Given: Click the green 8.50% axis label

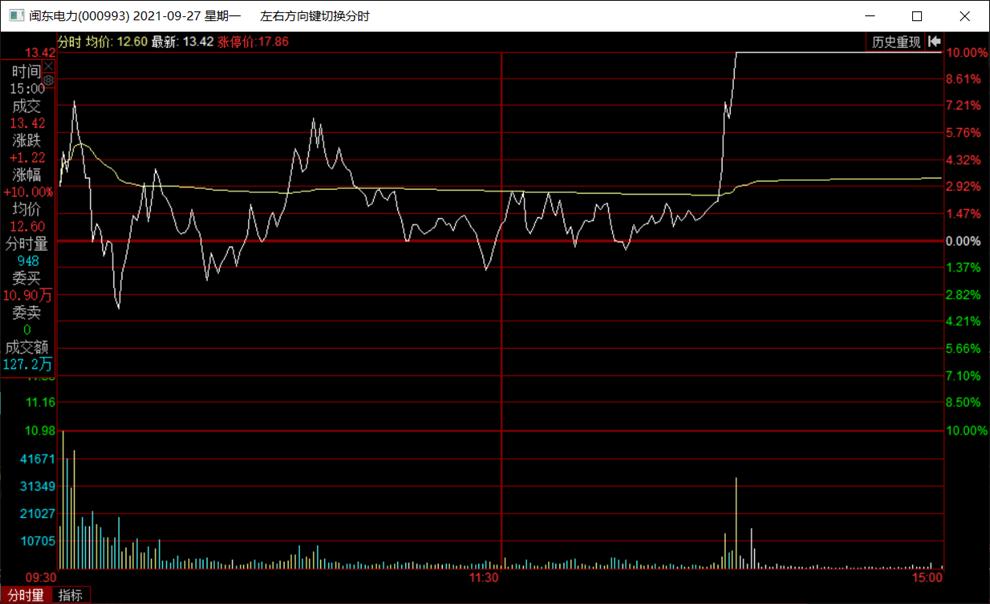Looking at the screenshot, I should (x=963, y=402).
